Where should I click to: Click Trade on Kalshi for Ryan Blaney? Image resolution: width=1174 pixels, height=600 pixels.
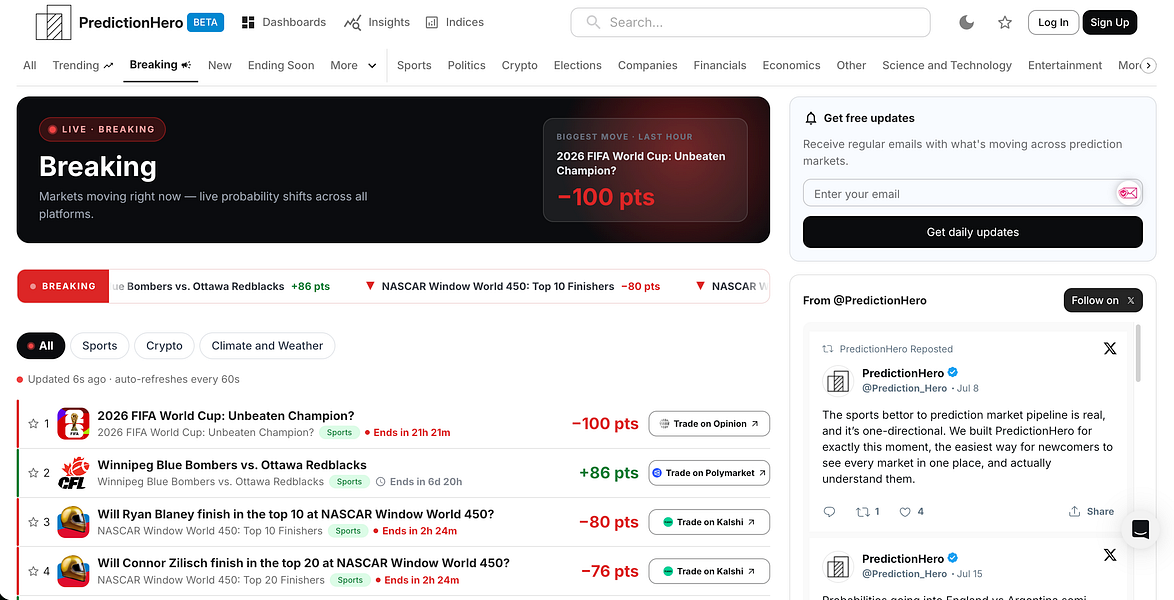click(x=709, y=521)
